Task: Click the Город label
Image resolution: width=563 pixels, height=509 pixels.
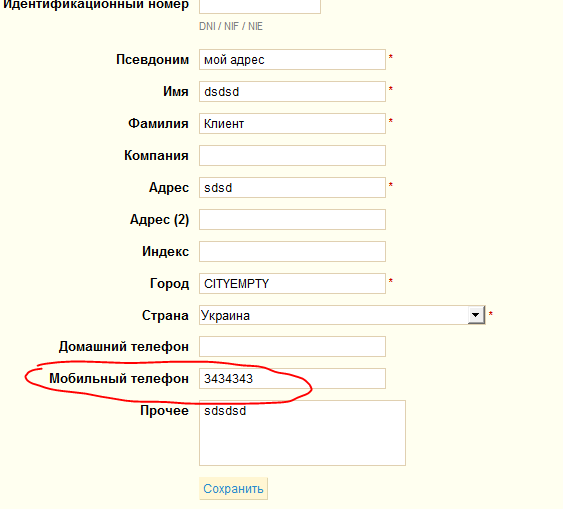Action: coord(169,284)
